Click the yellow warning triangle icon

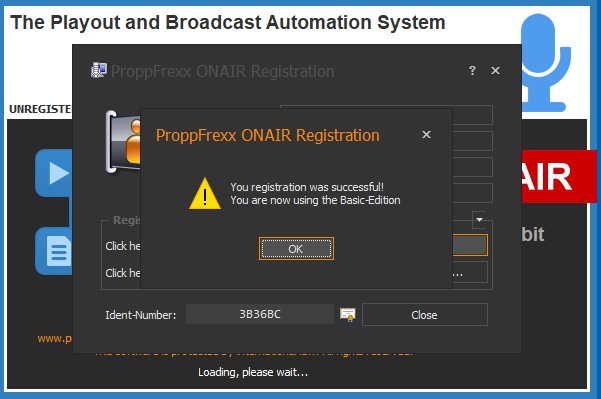pos(205,194)
